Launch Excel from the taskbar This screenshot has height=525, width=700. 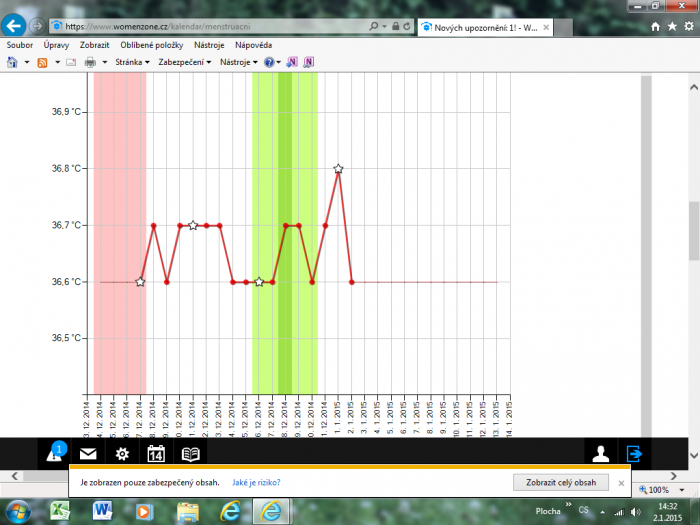61,511
